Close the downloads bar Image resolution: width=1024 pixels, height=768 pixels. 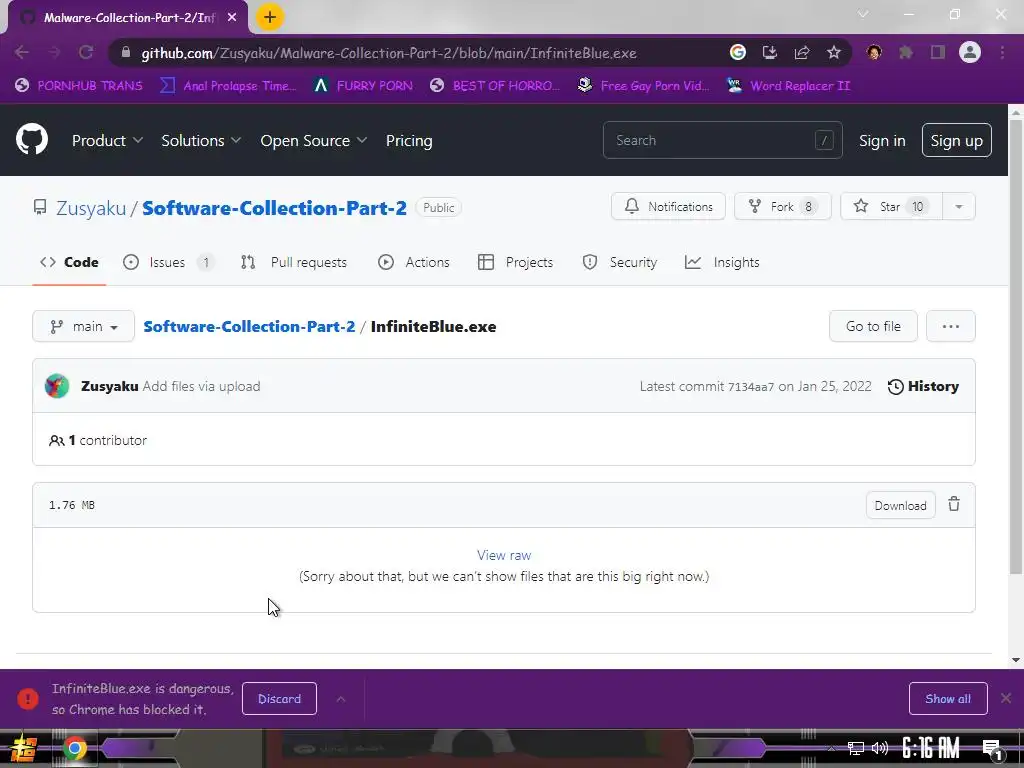click(1006, 698)
